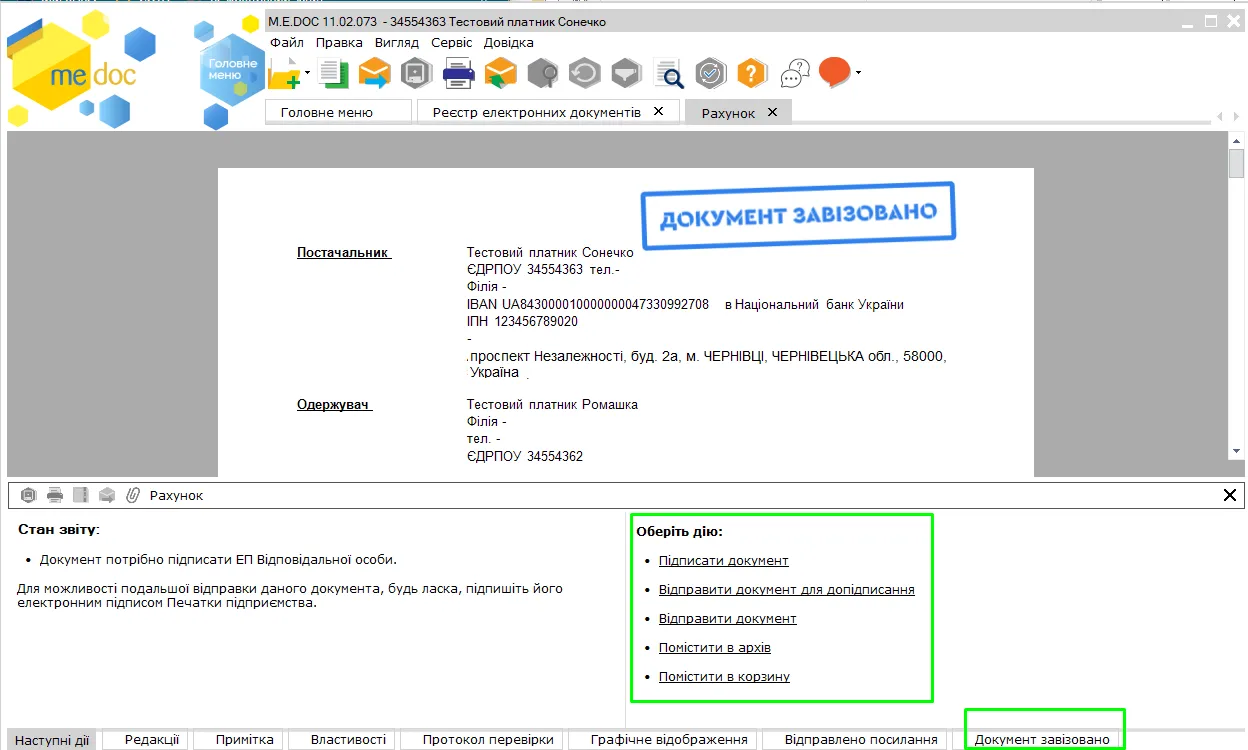This screenshot has height=750, width=1248.
Task: Click the Помістити в корзину link
Action: click(x=724, y=677)
